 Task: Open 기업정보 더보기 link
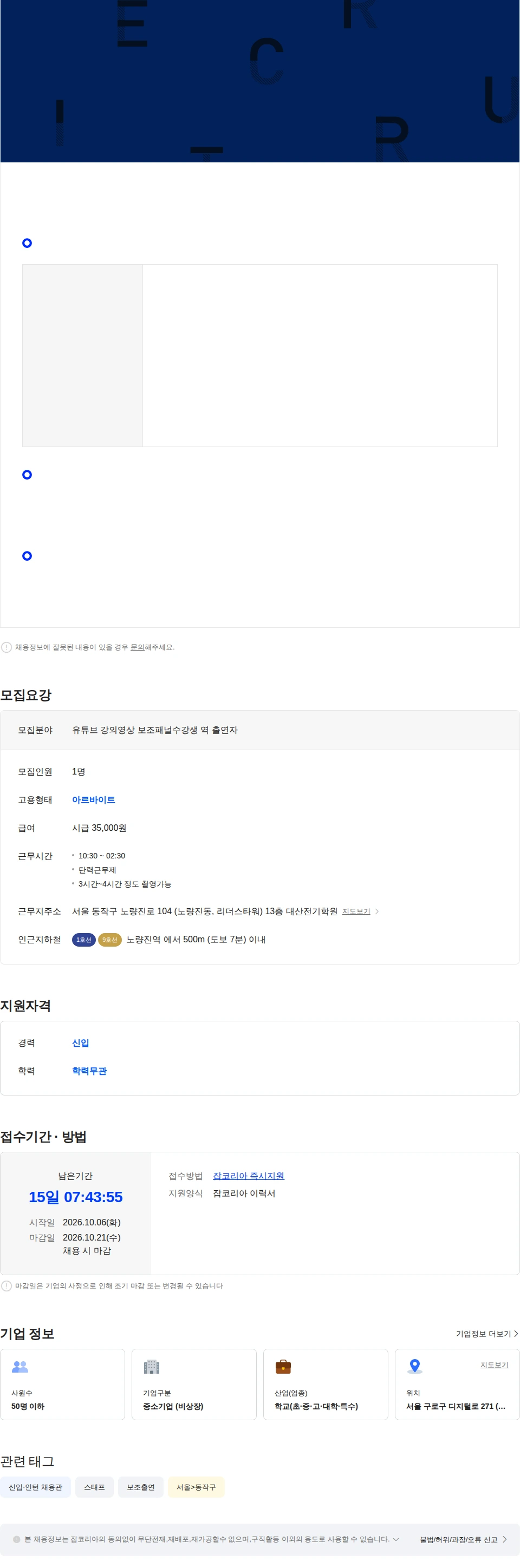tap(486, 1334)
